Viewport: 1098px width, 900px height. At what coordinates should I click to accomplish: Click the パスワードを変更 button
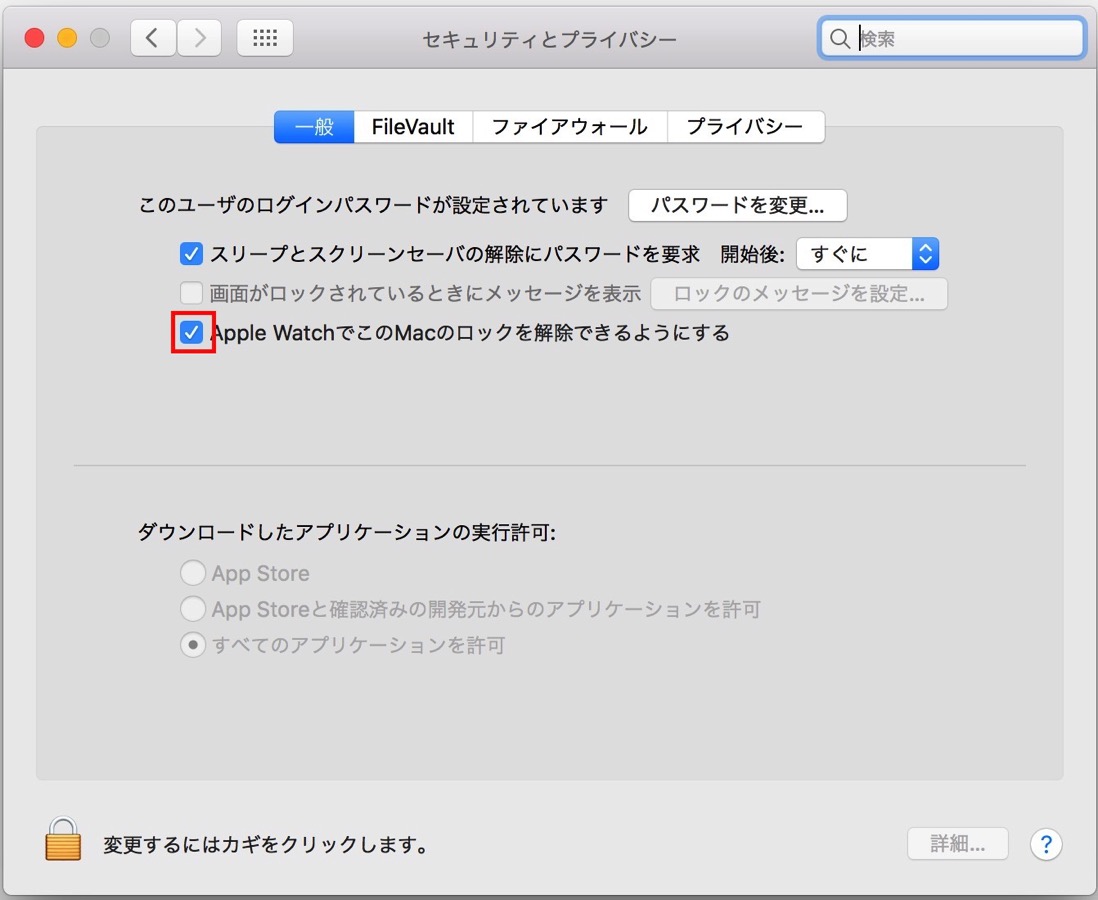coord(737,205)
